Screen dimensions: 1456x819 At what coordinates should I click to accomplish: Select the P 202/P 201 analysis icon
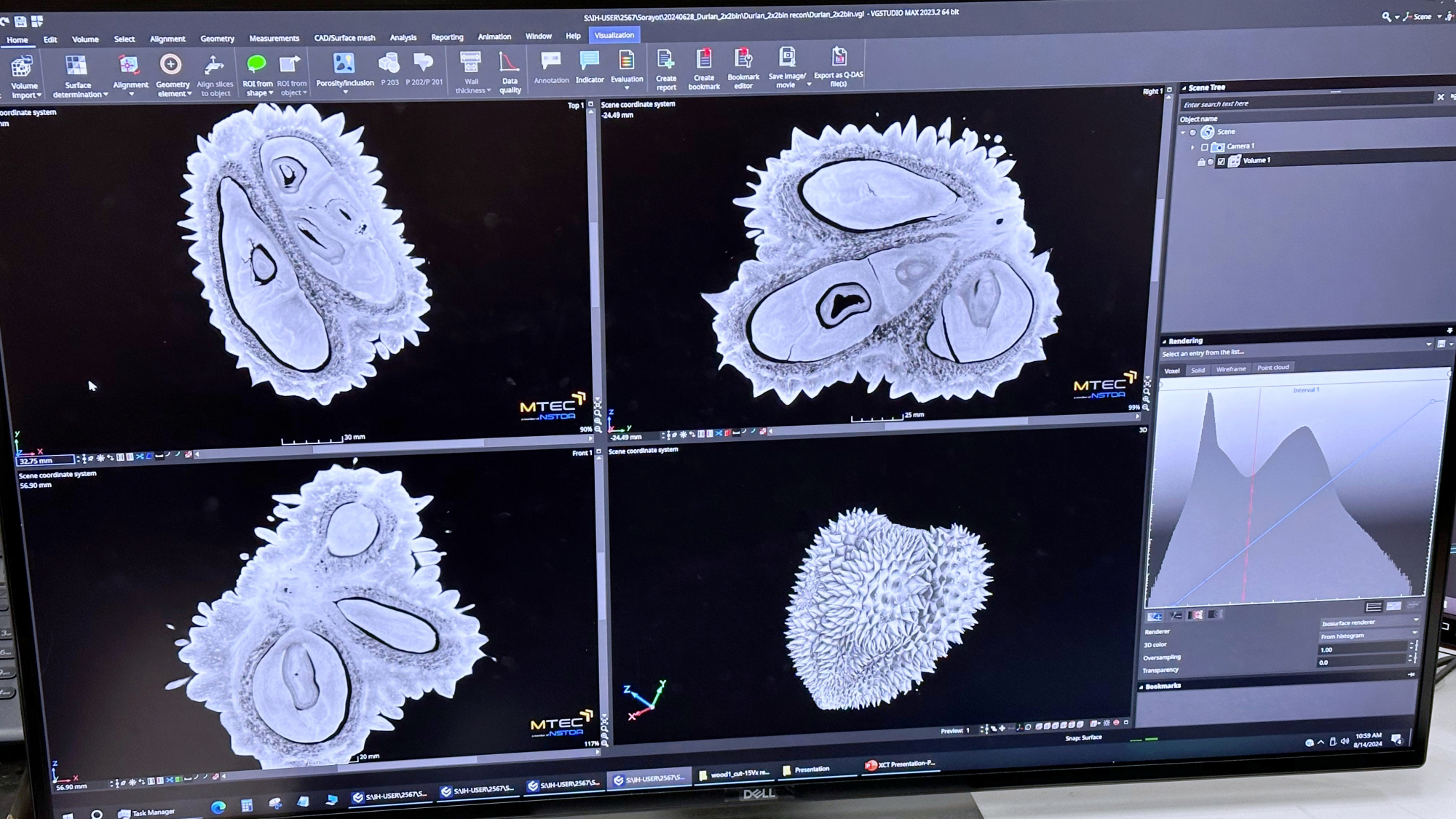pyautogui.click(x=423, y=63)
